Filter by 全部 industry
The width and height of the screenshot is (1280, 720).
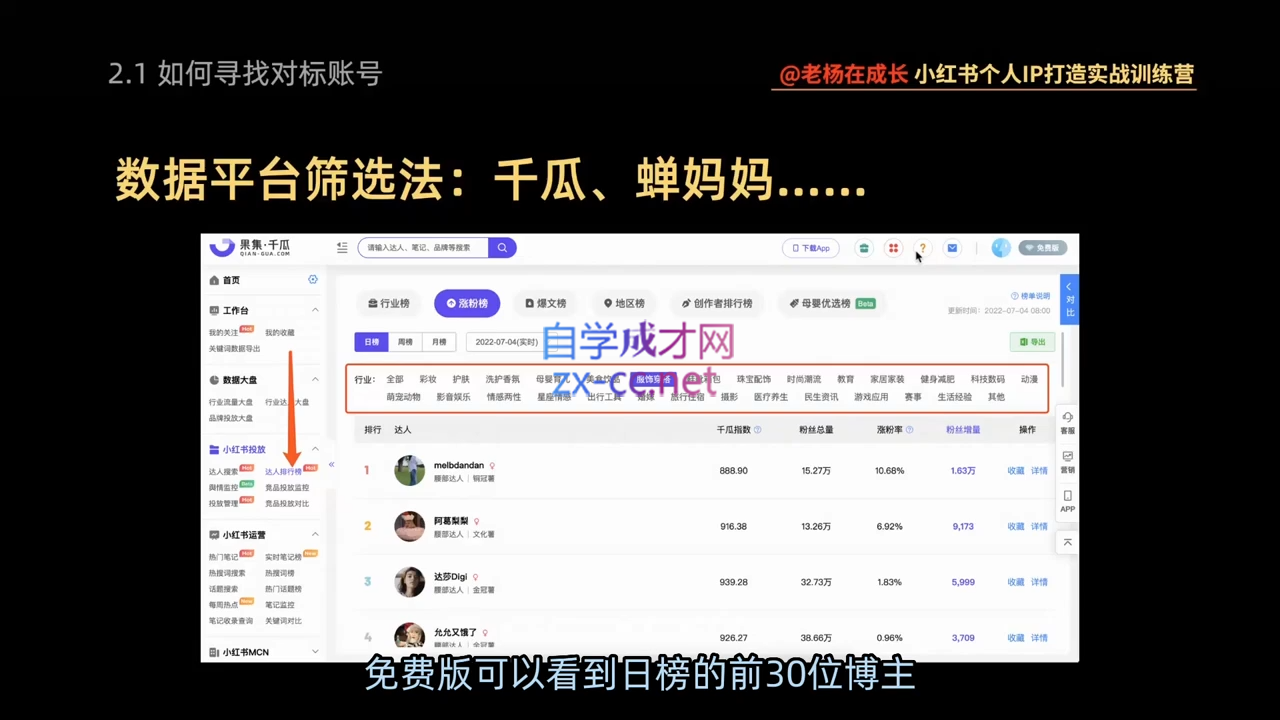395,380
